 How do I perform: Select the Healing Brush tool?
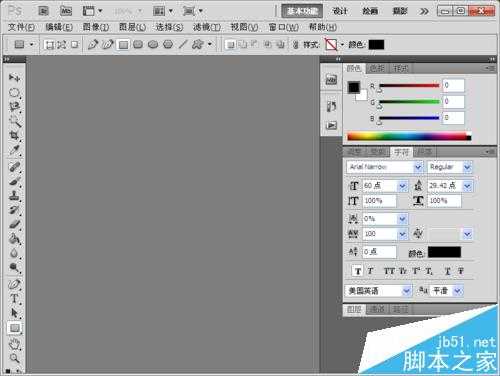coord(14,167)
